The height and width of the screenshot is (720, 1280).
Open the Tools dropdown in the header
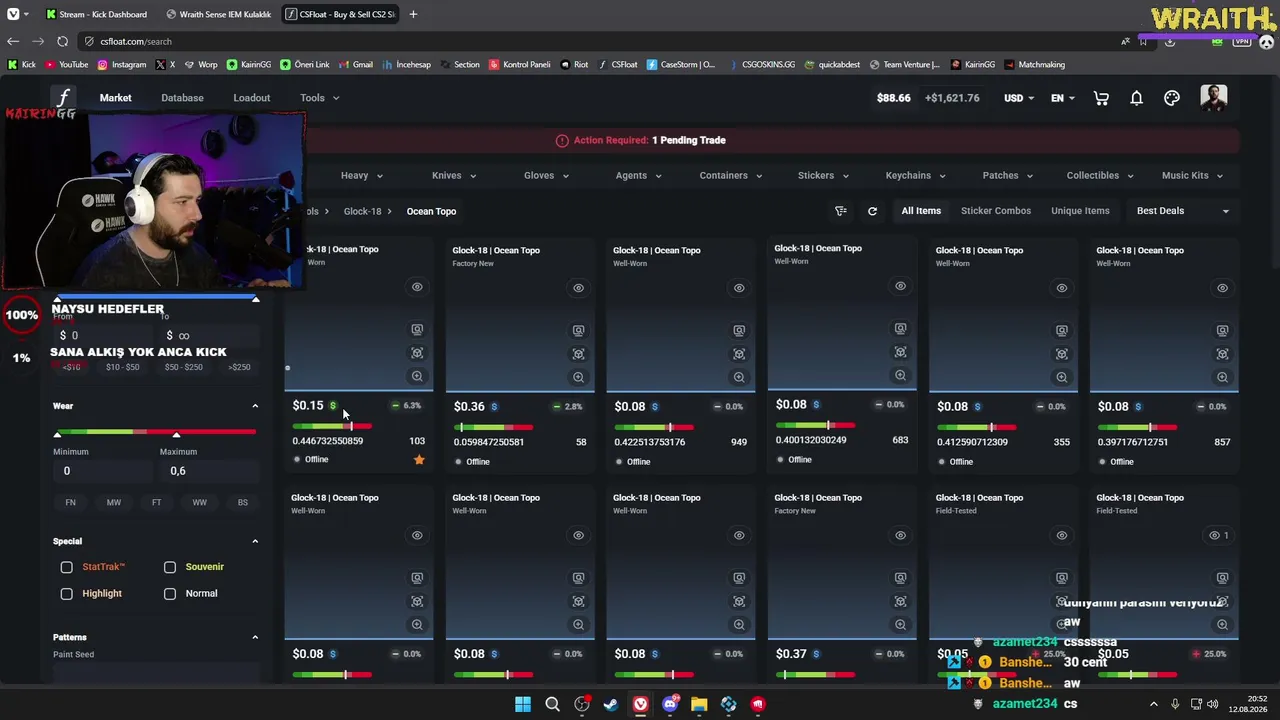[x=320, y=98]
